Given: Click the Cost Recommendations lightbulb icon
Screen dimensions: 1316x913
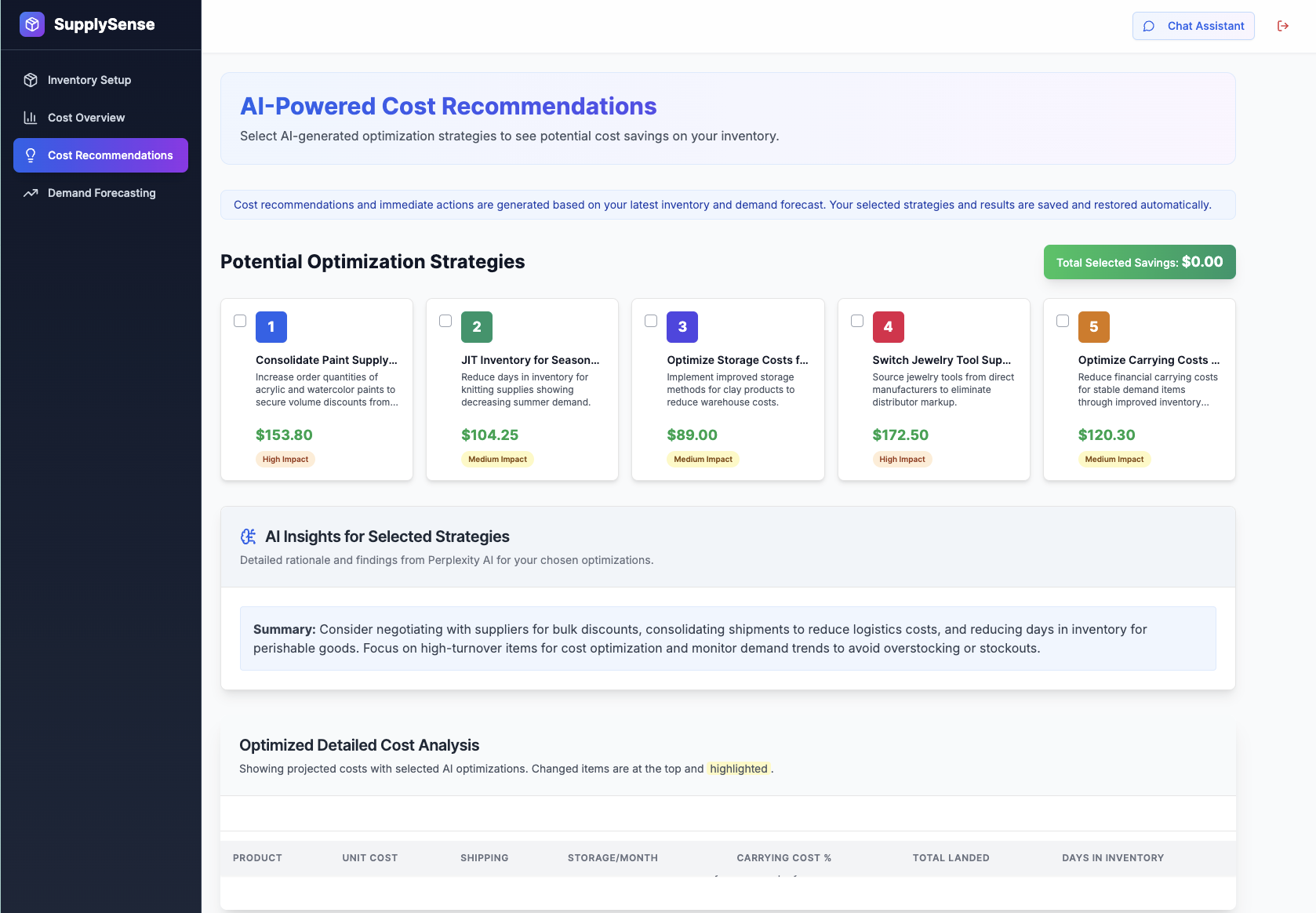Looking at the screenshot, I should [x=31, y=155].
